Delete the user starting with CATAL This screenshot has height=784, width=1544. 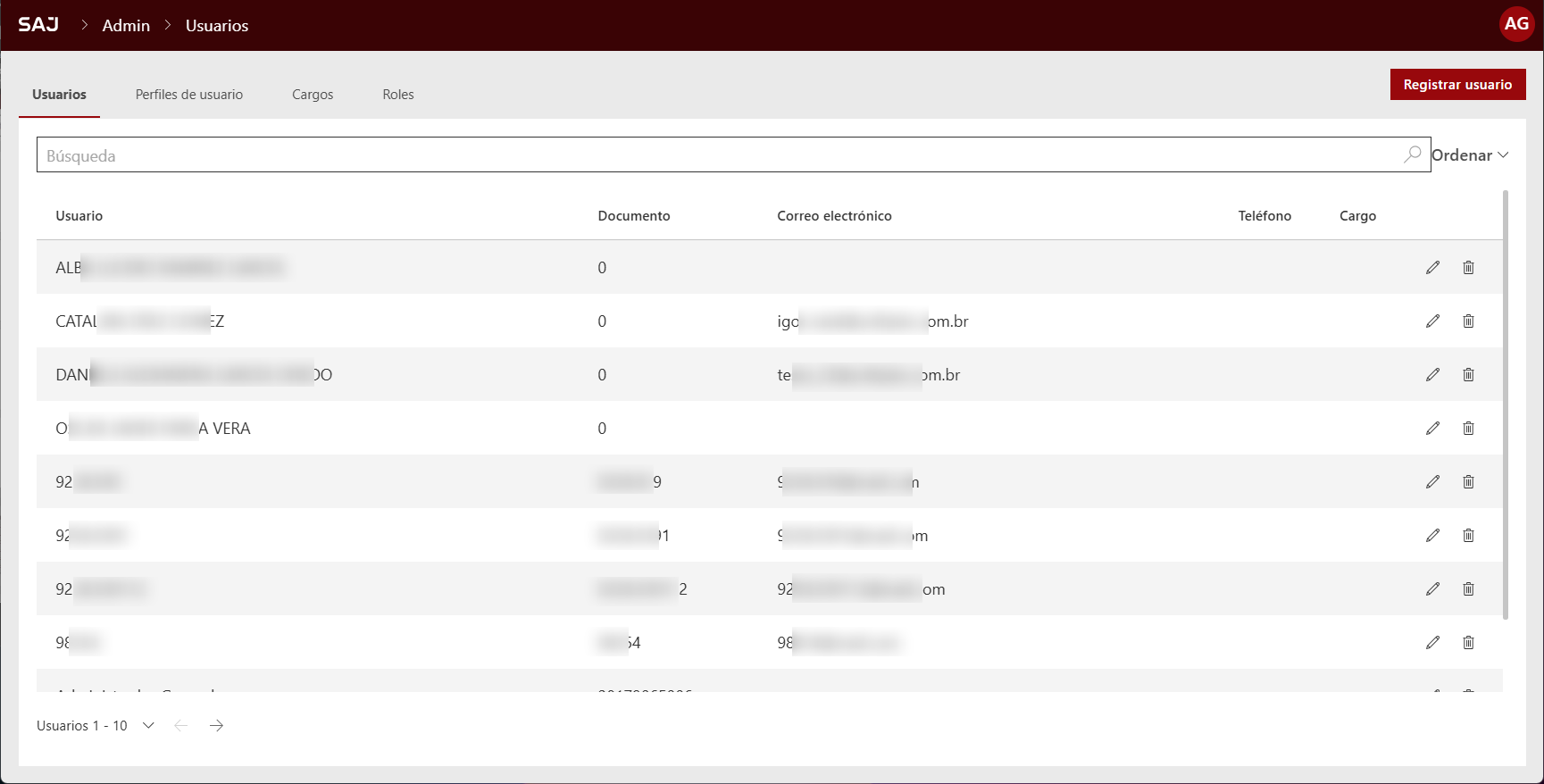coord(1468,321)
